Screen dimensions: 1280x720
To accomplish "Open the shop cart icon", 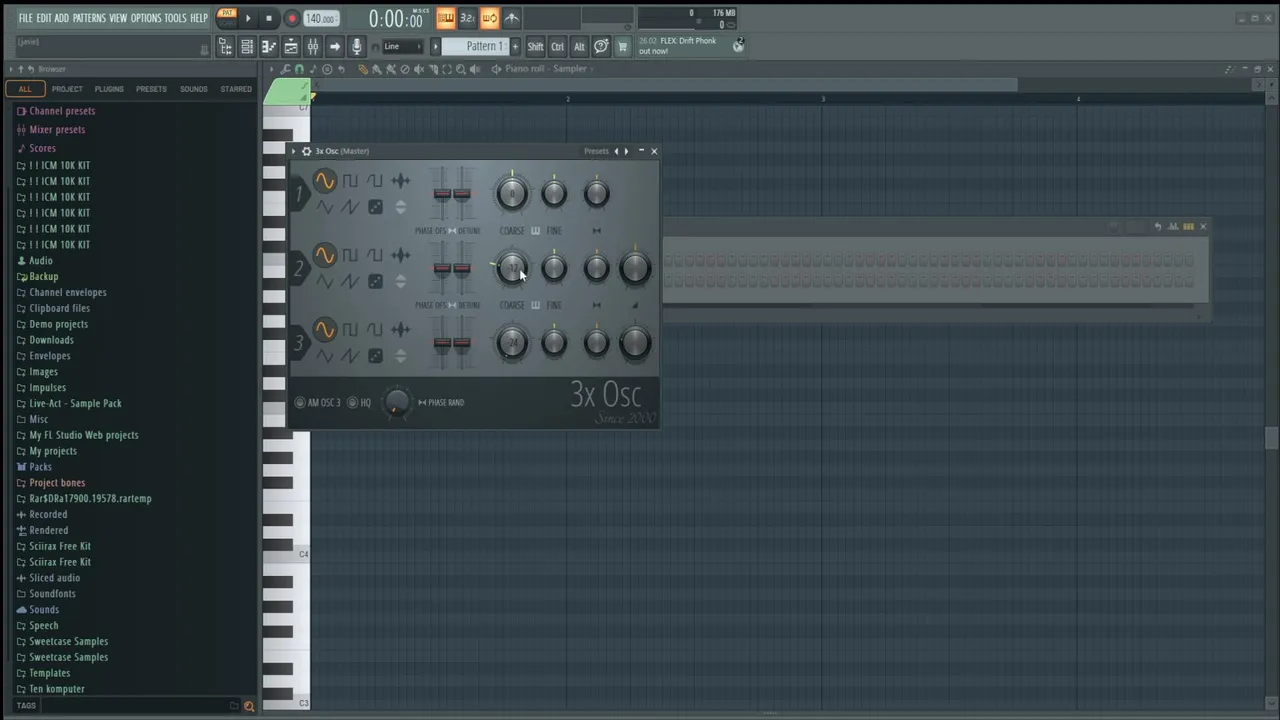I will pyautogui.click(x=623, y=47).
